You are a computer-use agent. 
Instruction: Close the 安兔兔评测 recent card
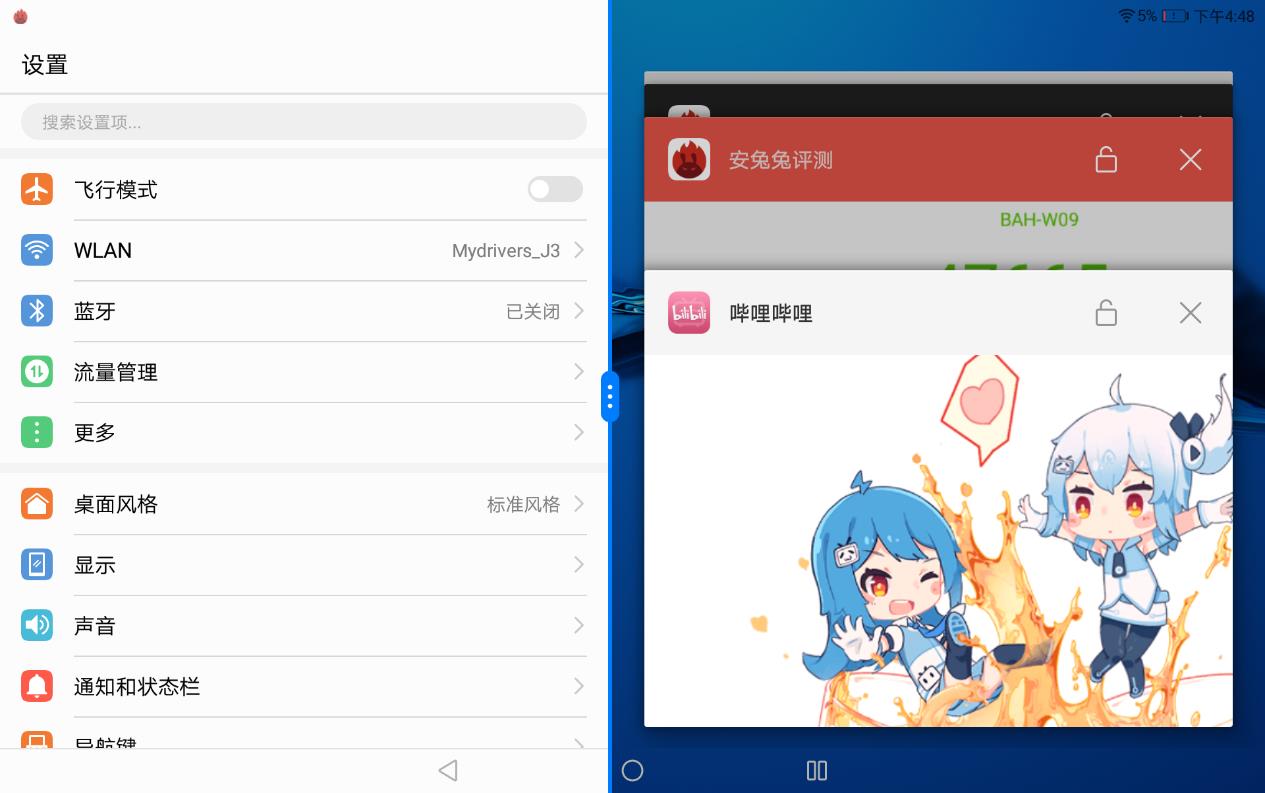(1190, 159)
